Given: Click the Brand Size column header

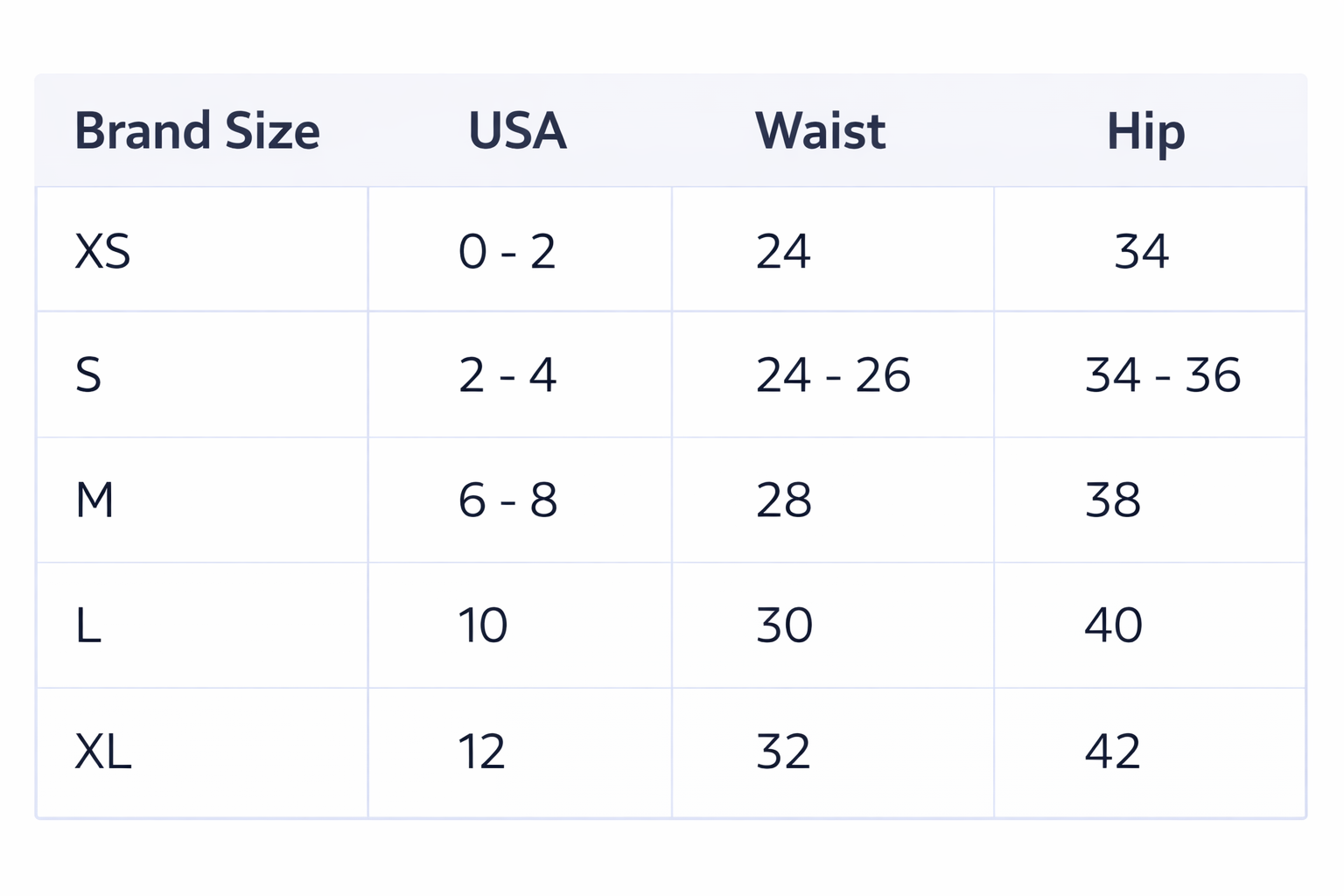Looking at the screenshot, I should click(x=197, y=131).
